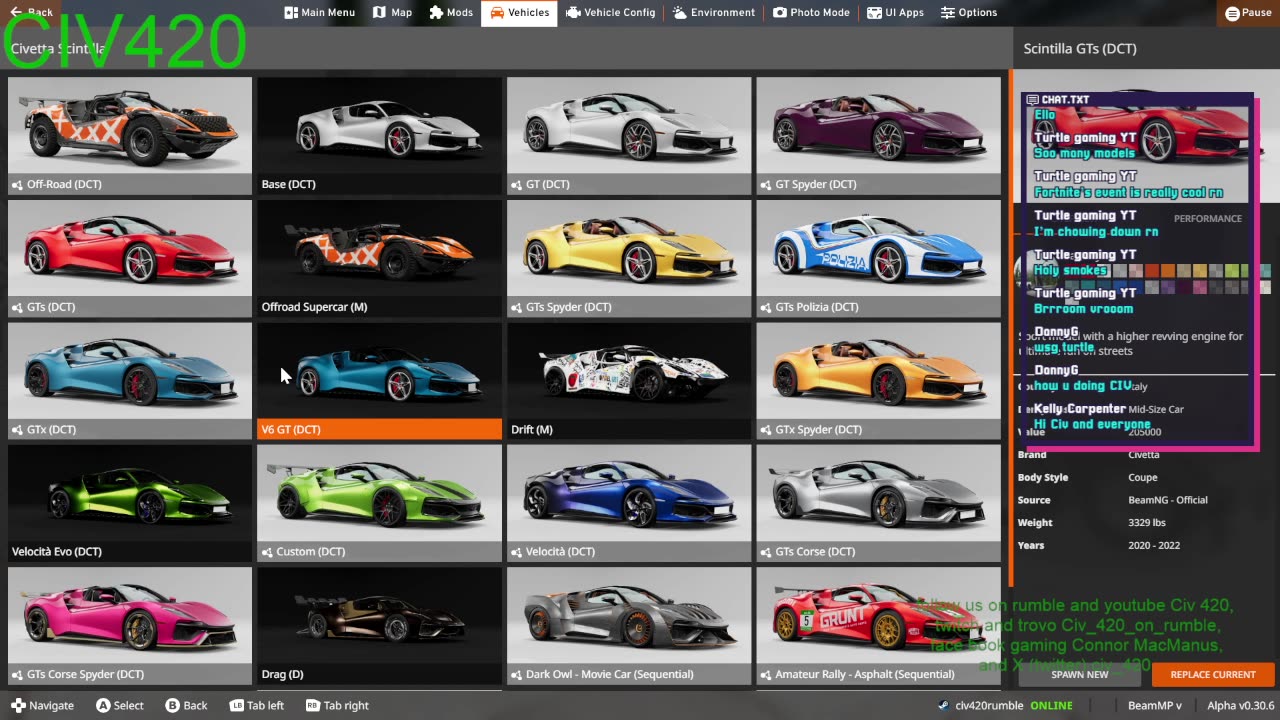Click the config icon on Custom (DCT)

click(x=268, y=552)
